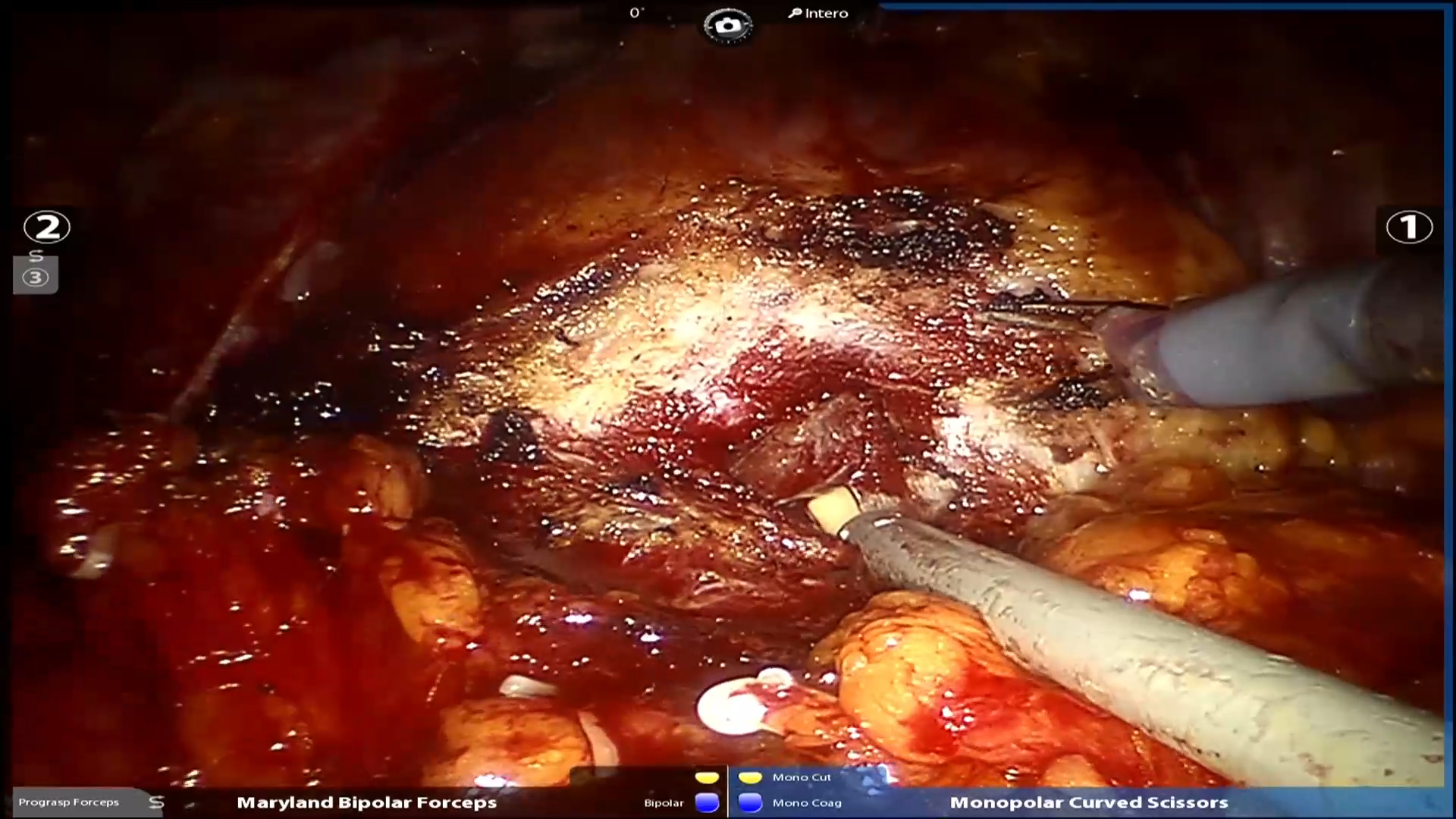Click the yellow indicator above Bipolar
This screenshot has width=1456, height=819.
tap(707, 777)
